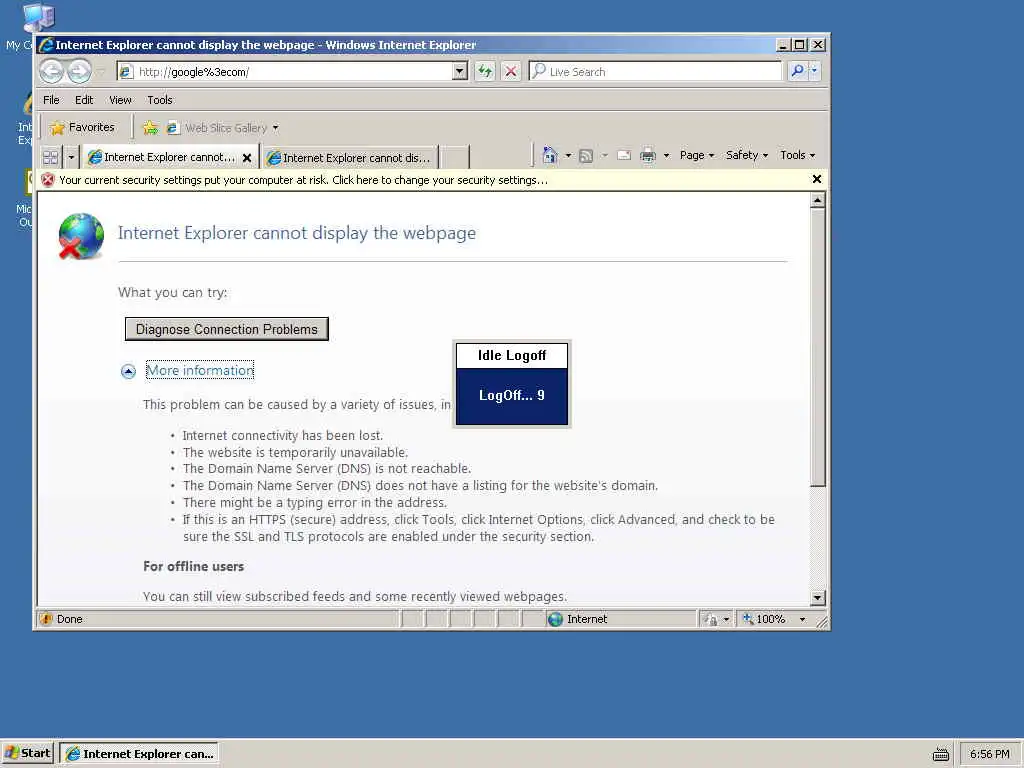1024x768 pixels.
Task: Open the View menu
Action: pyautogui.click(x=120, y=100)
